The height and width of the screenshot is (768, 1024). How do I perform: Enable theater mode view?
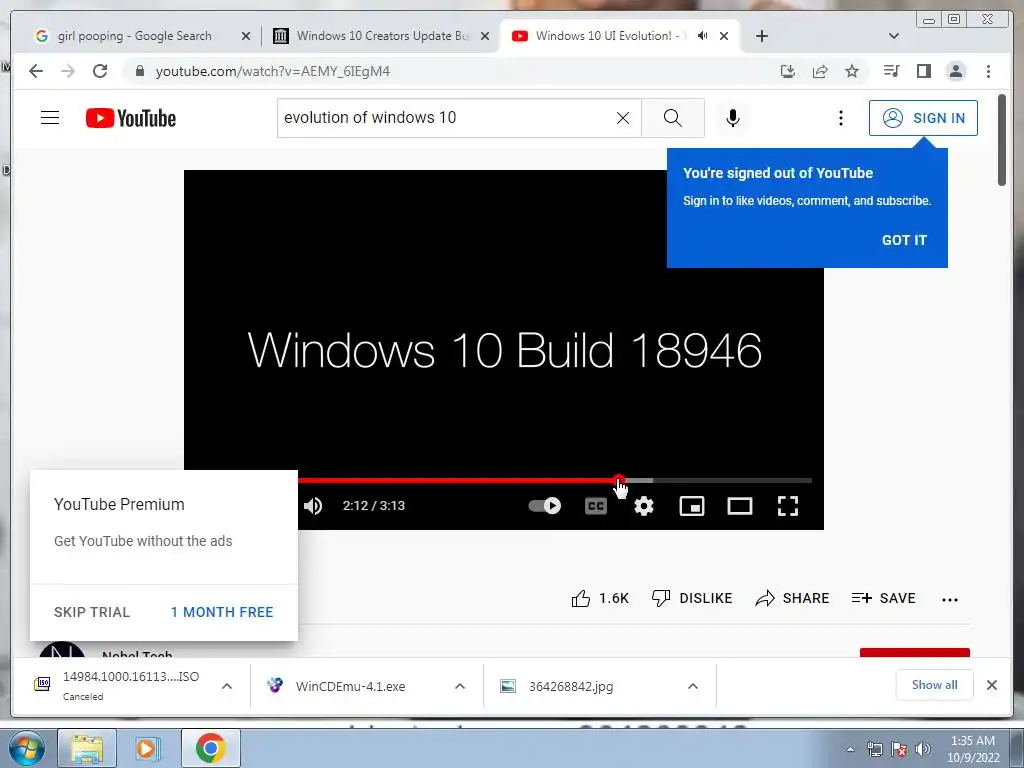(740, 506)
